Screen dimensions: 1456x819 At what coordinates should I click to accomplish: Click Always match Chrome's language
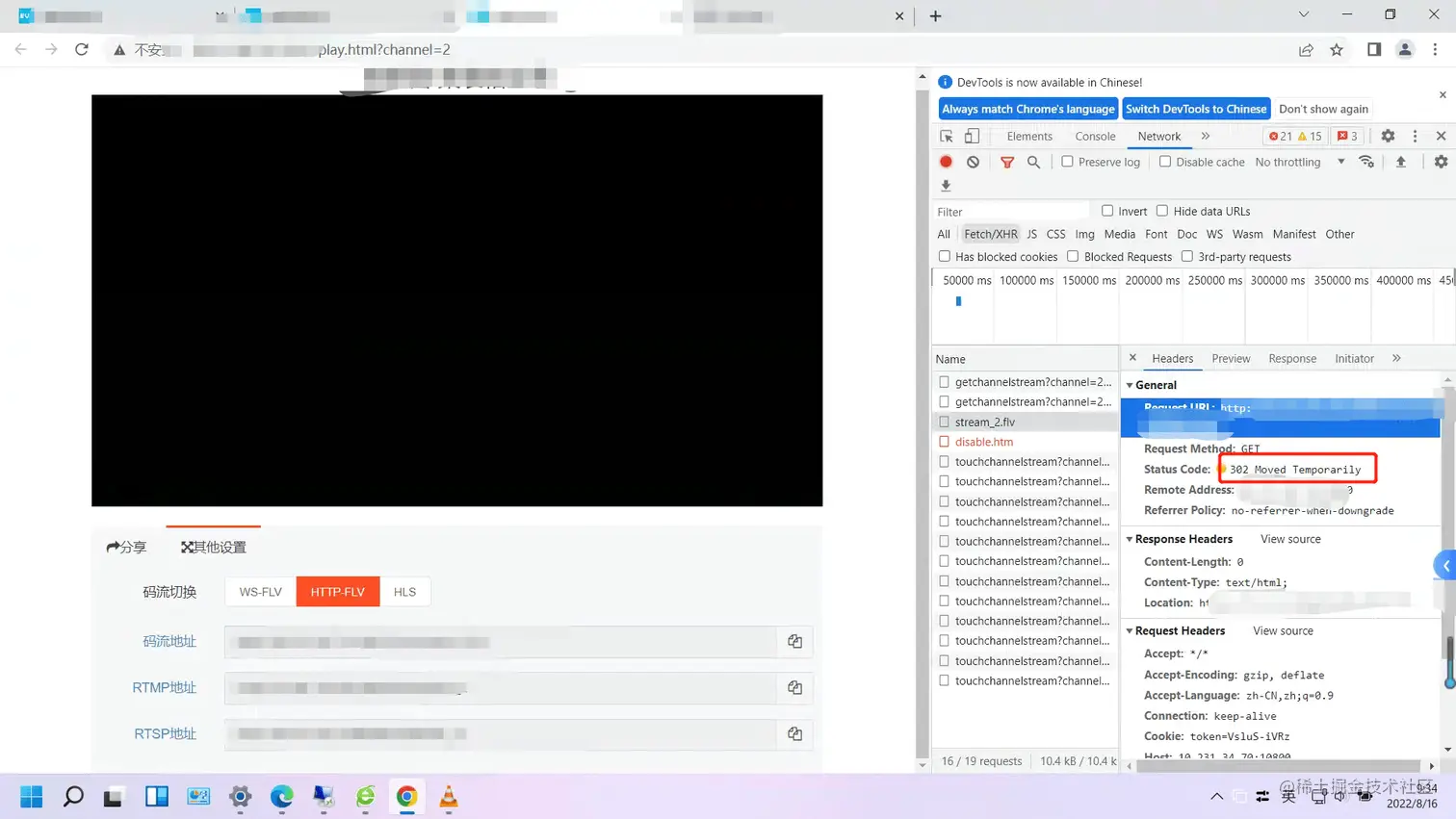tap(1027, 109)
